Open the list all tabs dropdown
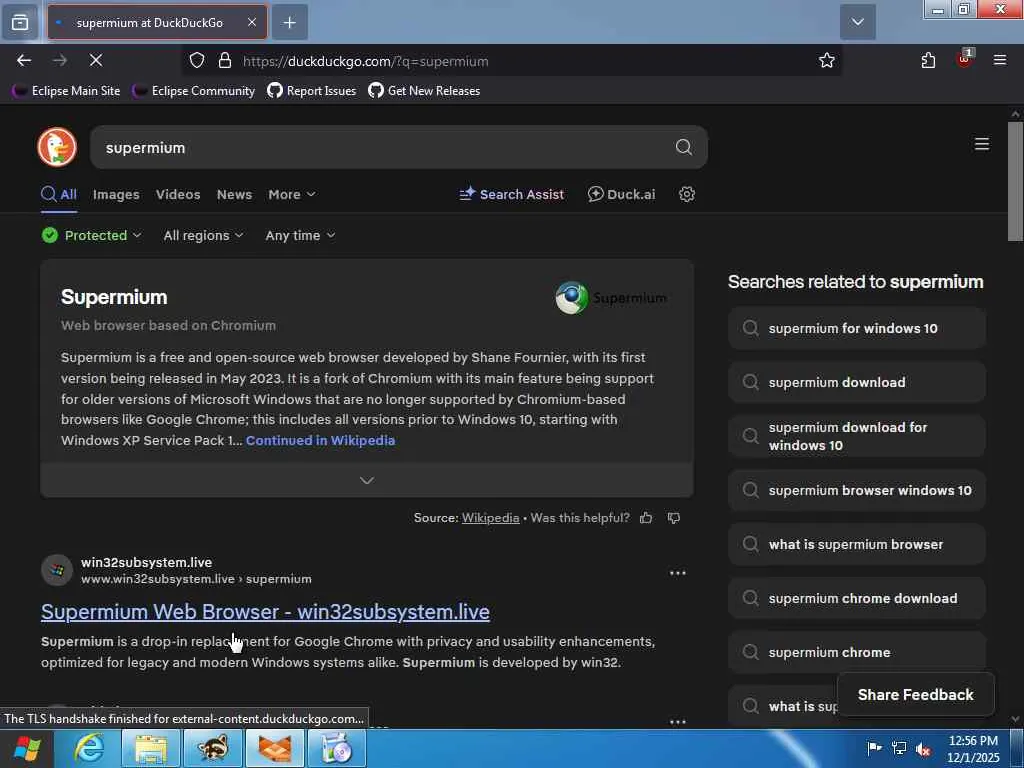The height and width of the screenshot is (768, 1024). [857, 22]
